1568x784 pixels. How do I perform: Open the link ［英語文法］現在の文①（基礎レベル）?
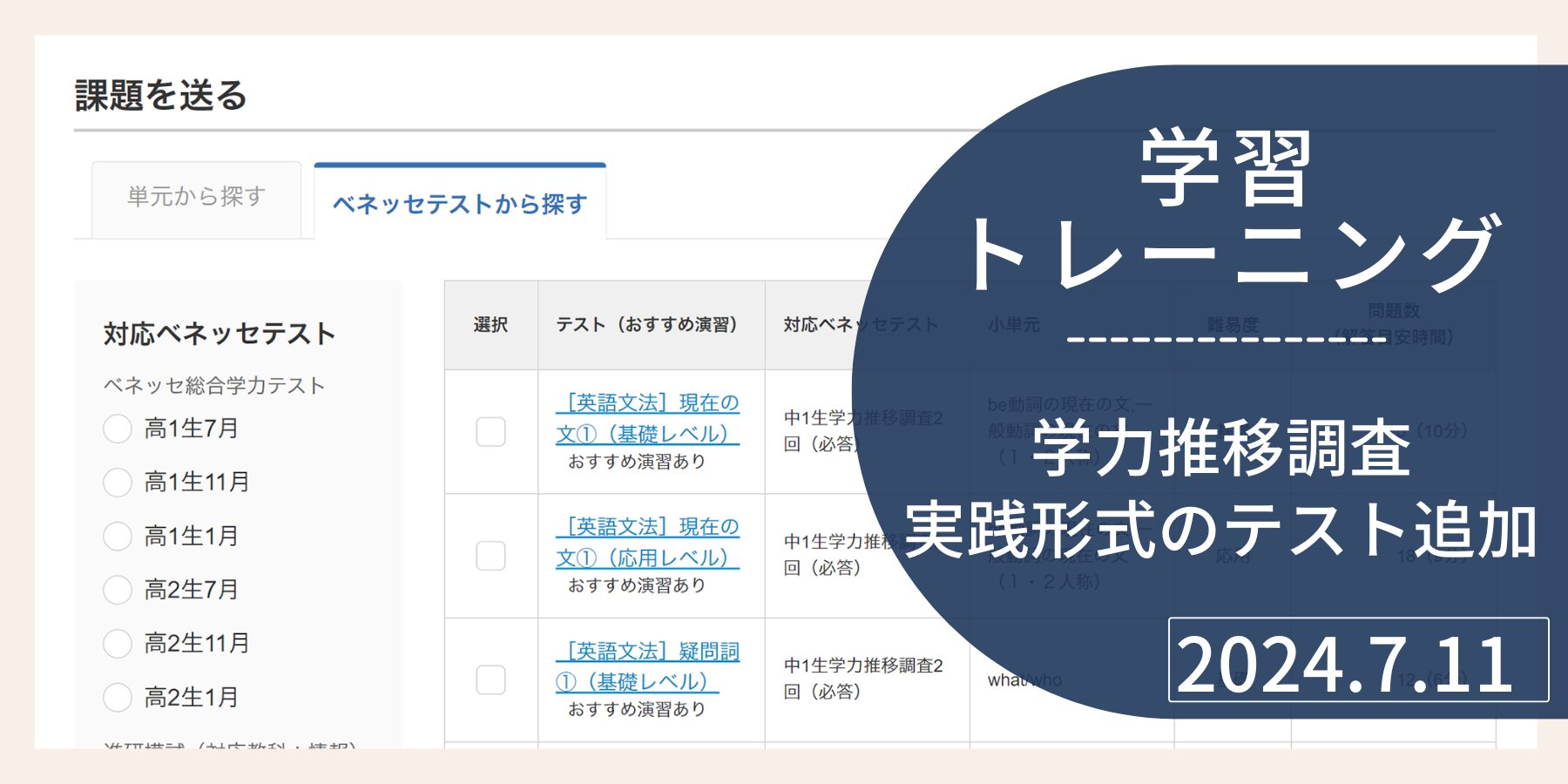tap(648, 418)
